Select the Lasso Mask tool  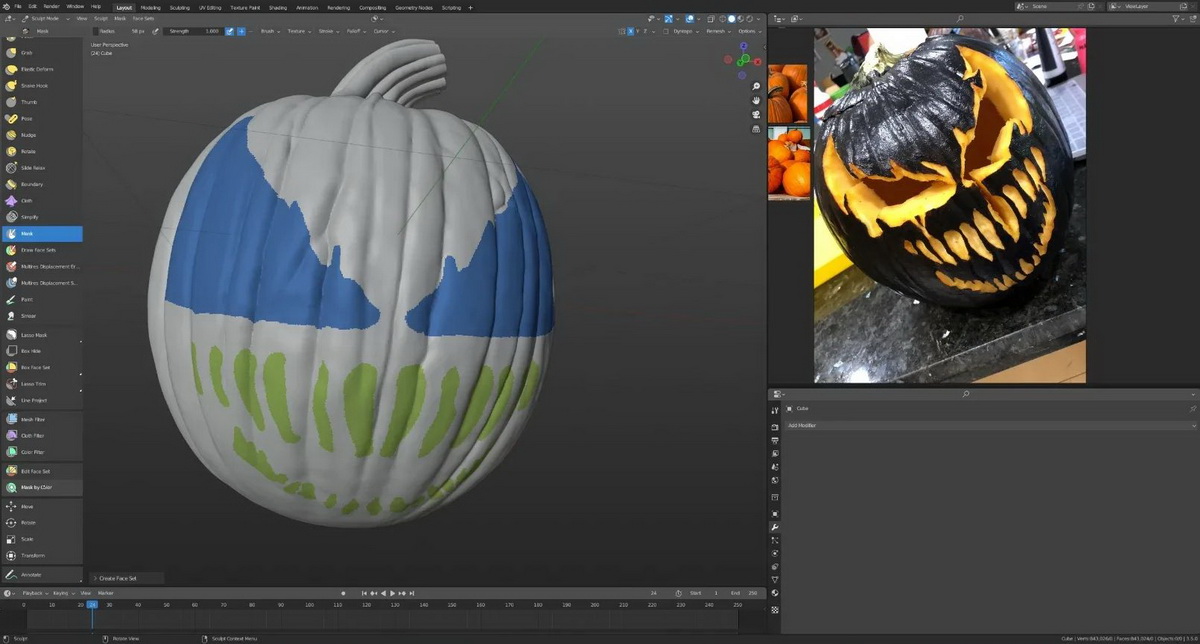coord(41,335)
